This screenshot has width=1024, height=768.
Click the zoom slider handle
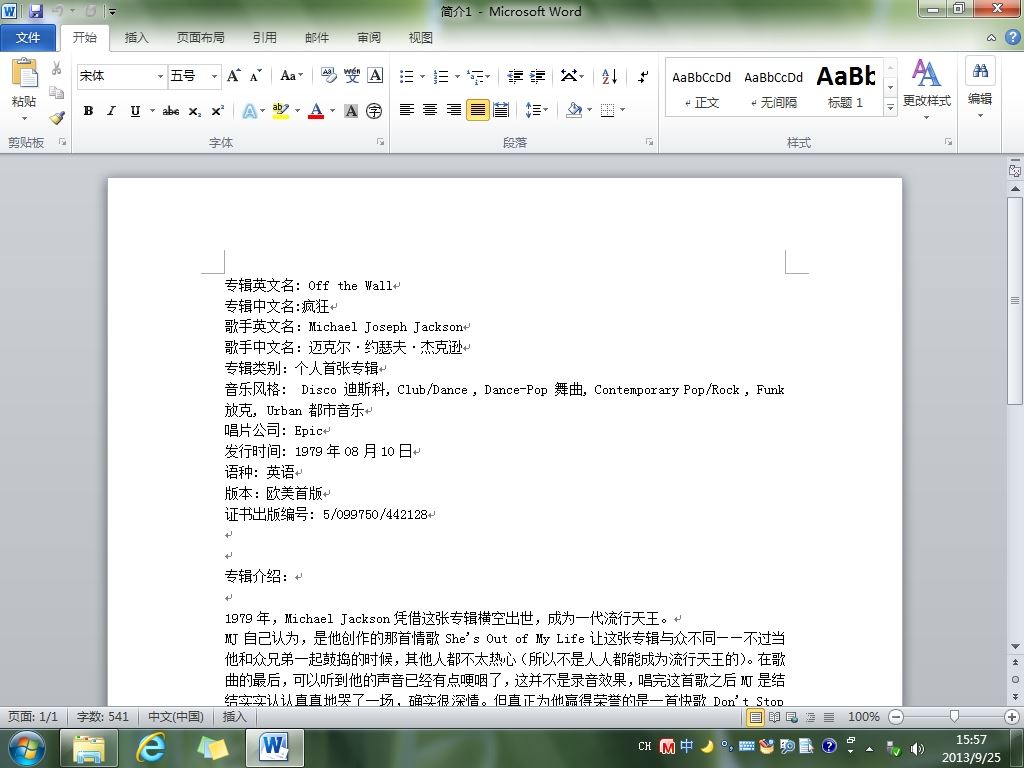[954, 717]
